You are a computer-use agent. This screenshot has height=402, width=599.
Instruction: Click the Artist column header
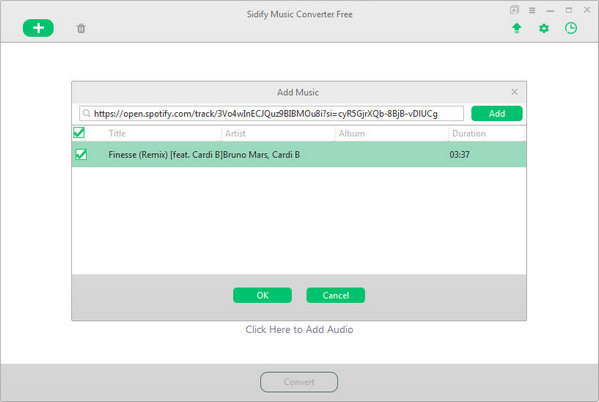click(x=235, y=133)
